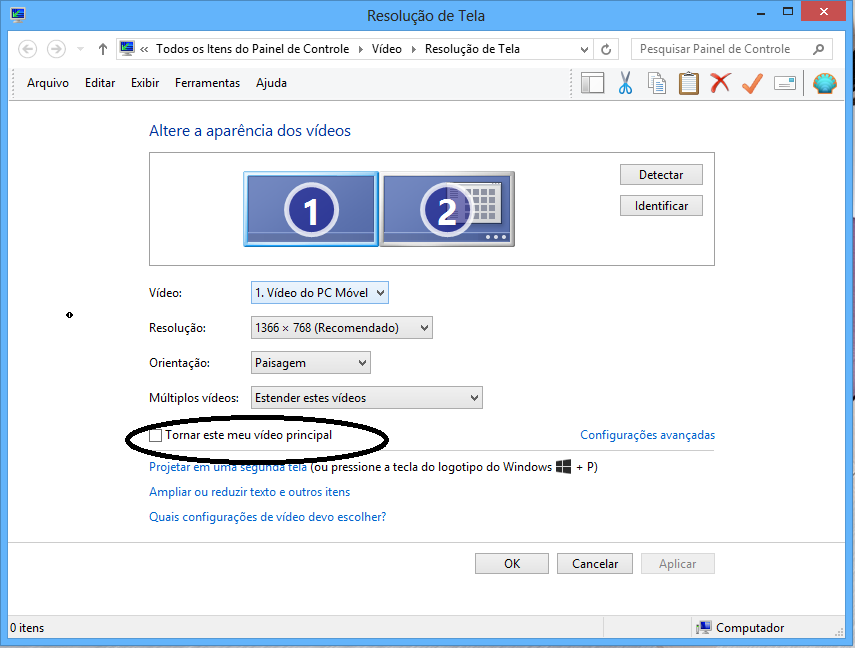
Task: Open the Resolução dropdown
Action: click(x=341, y=328)
